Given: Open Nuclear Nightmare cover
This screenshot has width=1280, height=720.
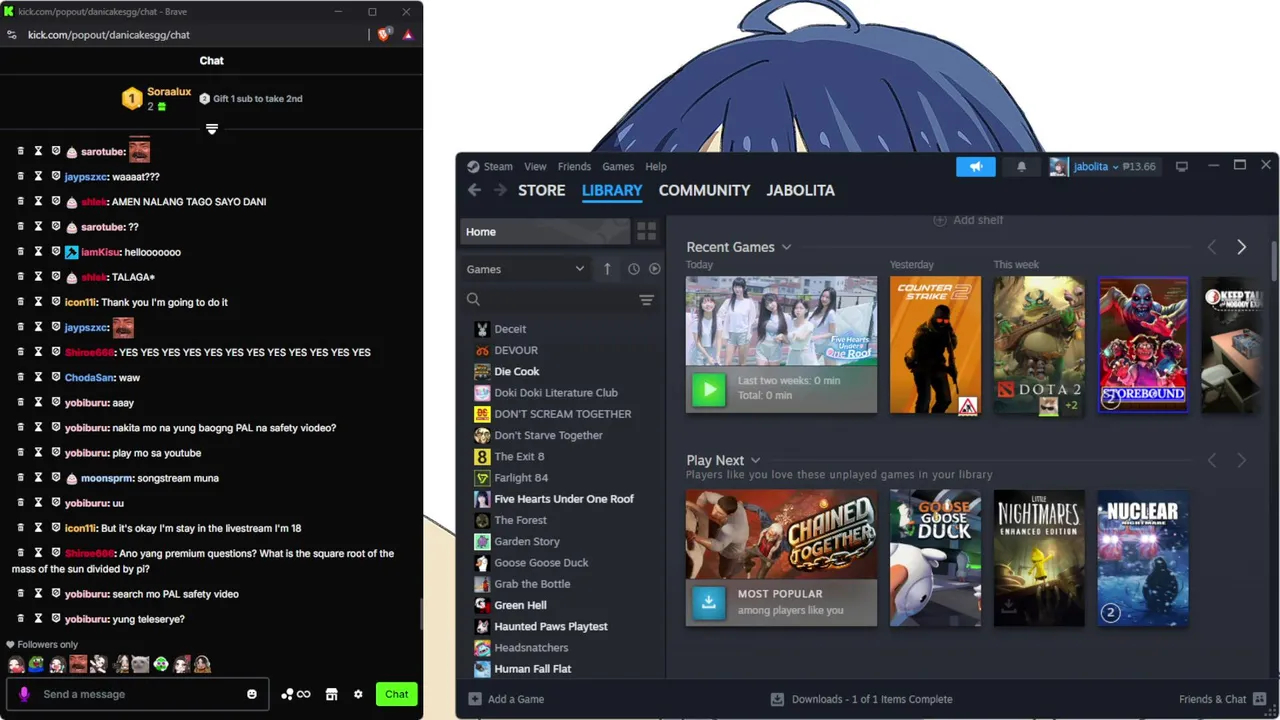Looking at the screenshot, I should point(1143,558).
